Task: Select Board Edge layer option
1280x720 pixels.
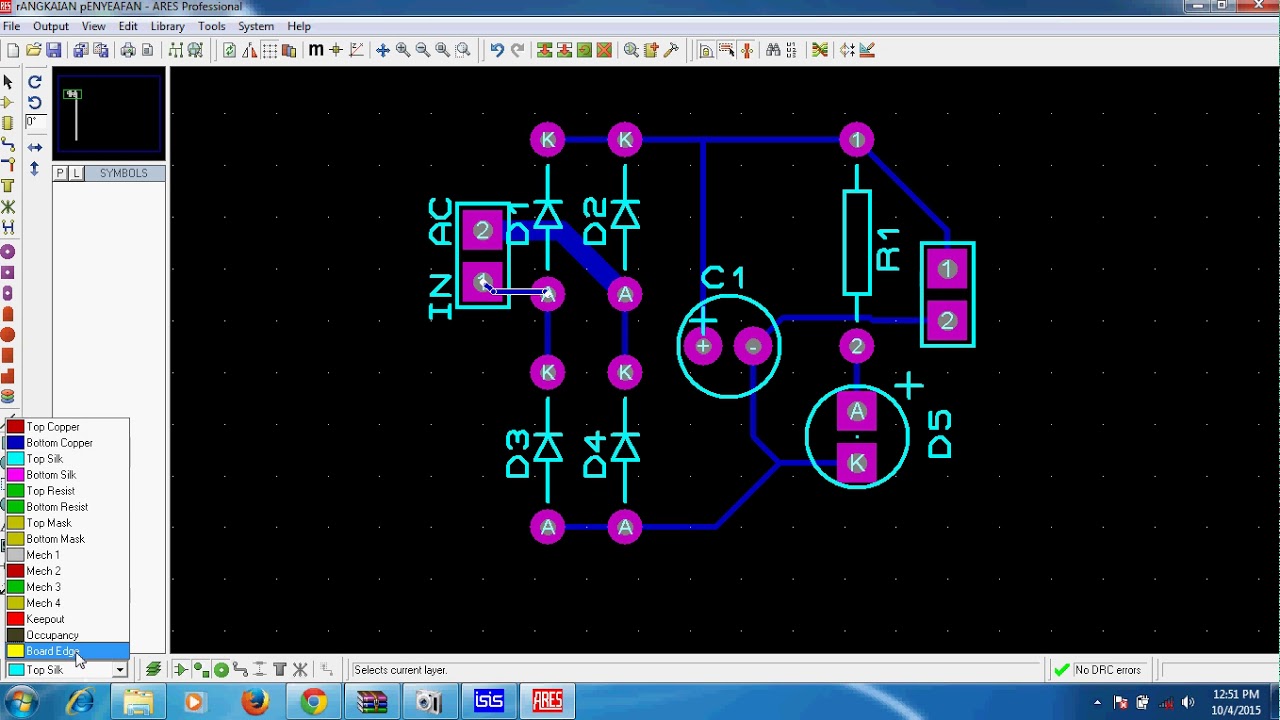Action: coord(67,651)
